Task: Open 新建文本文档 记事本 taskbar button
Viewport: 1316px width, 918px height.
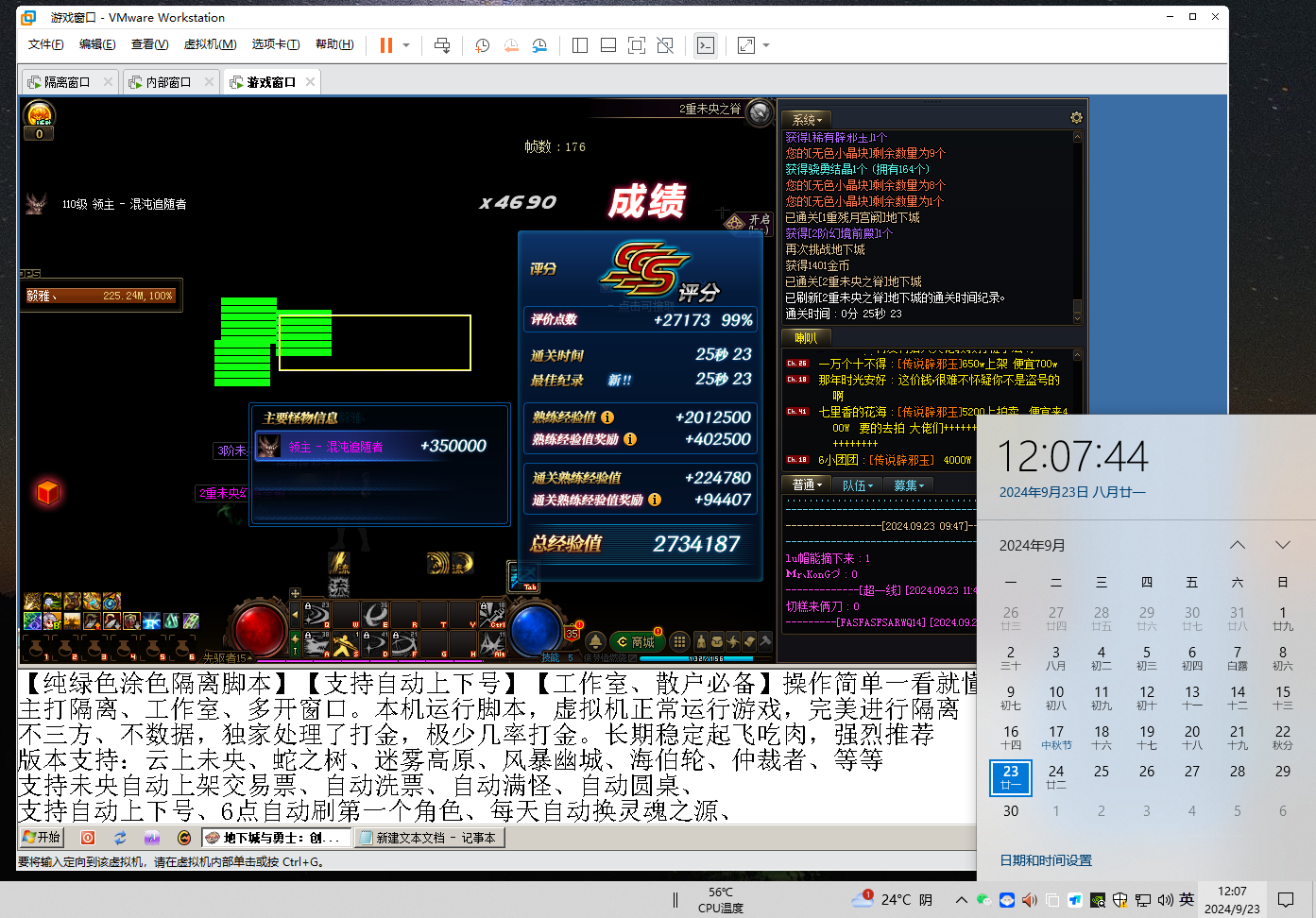Action: click(x=430, y=838)
